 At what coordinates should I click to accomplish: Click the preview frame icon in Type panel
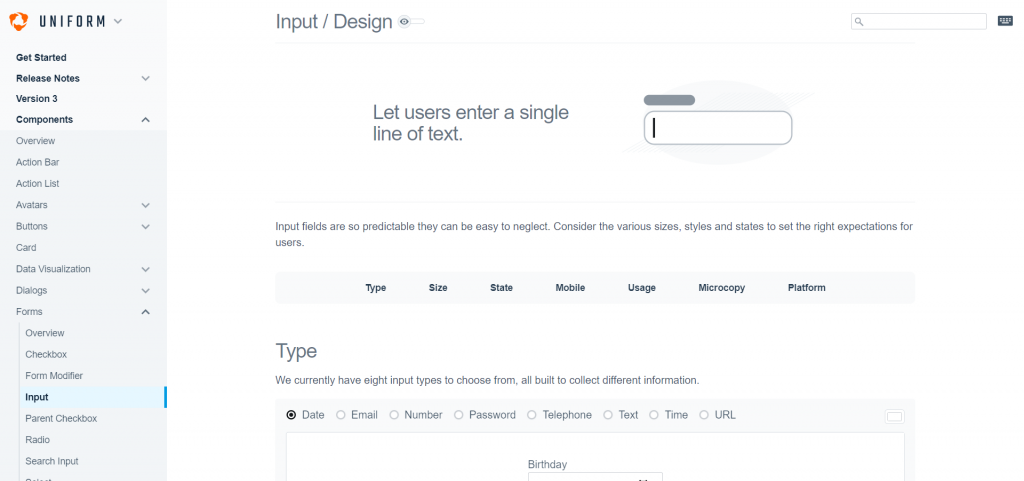coord(894,416)
